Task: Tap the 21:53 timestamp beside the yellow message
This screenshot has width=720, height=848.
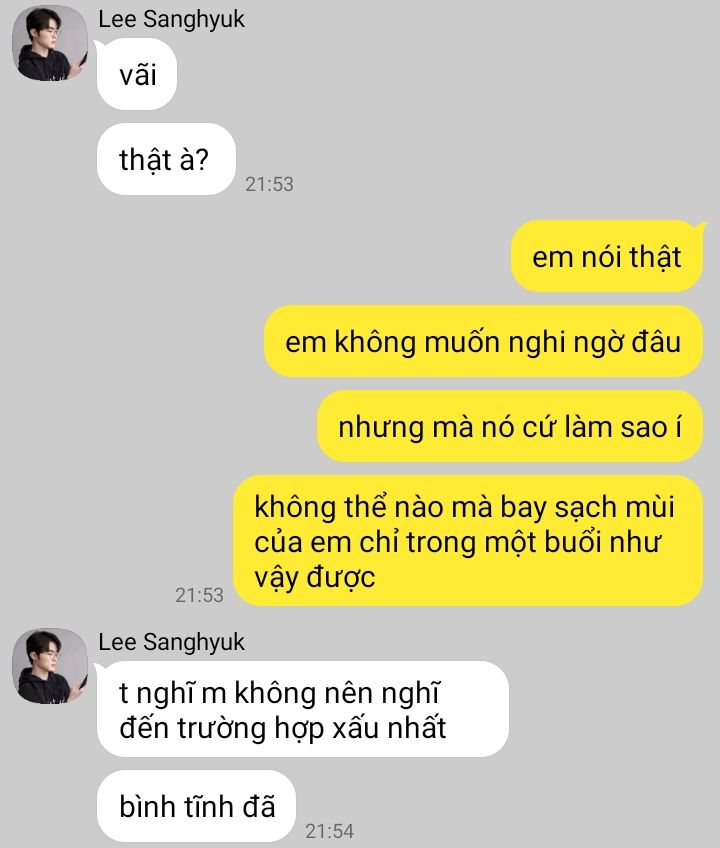Action: pos(199,595)
